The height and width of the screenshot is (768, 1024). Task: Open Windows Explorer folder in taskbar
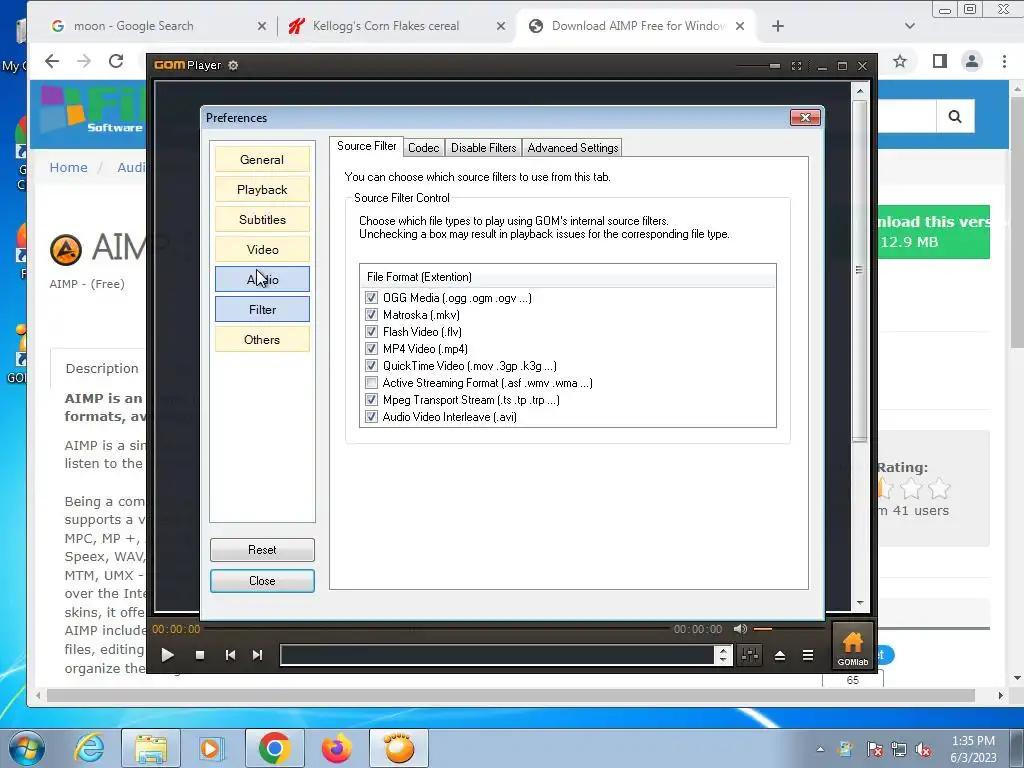coord(151,748)
